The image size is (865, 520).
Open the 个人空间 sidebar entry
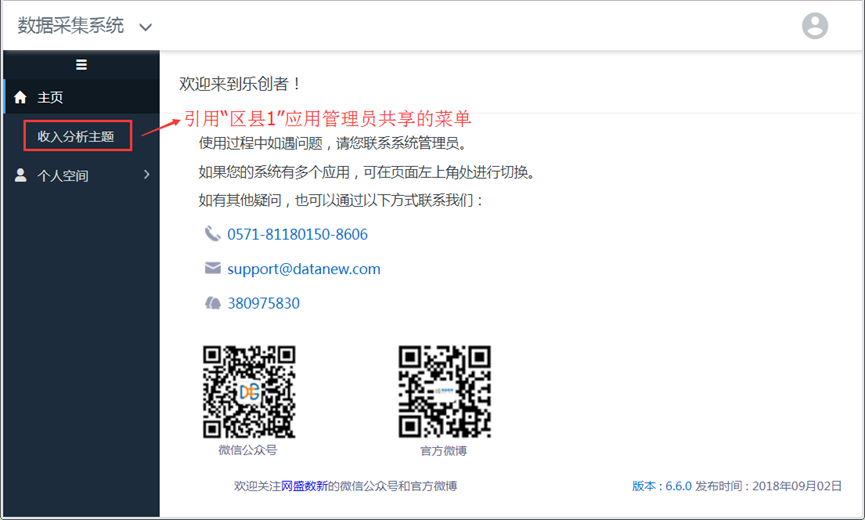63,175
